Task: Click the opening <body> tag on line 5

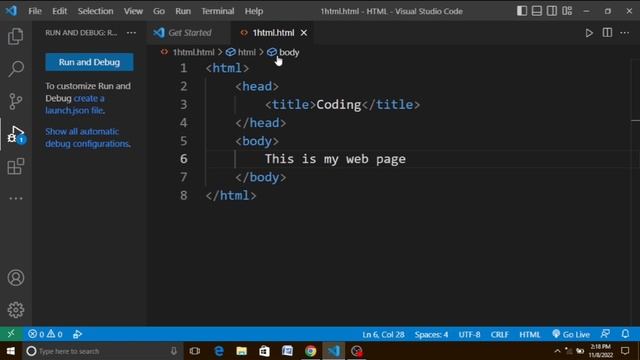Action: point(257,141)
